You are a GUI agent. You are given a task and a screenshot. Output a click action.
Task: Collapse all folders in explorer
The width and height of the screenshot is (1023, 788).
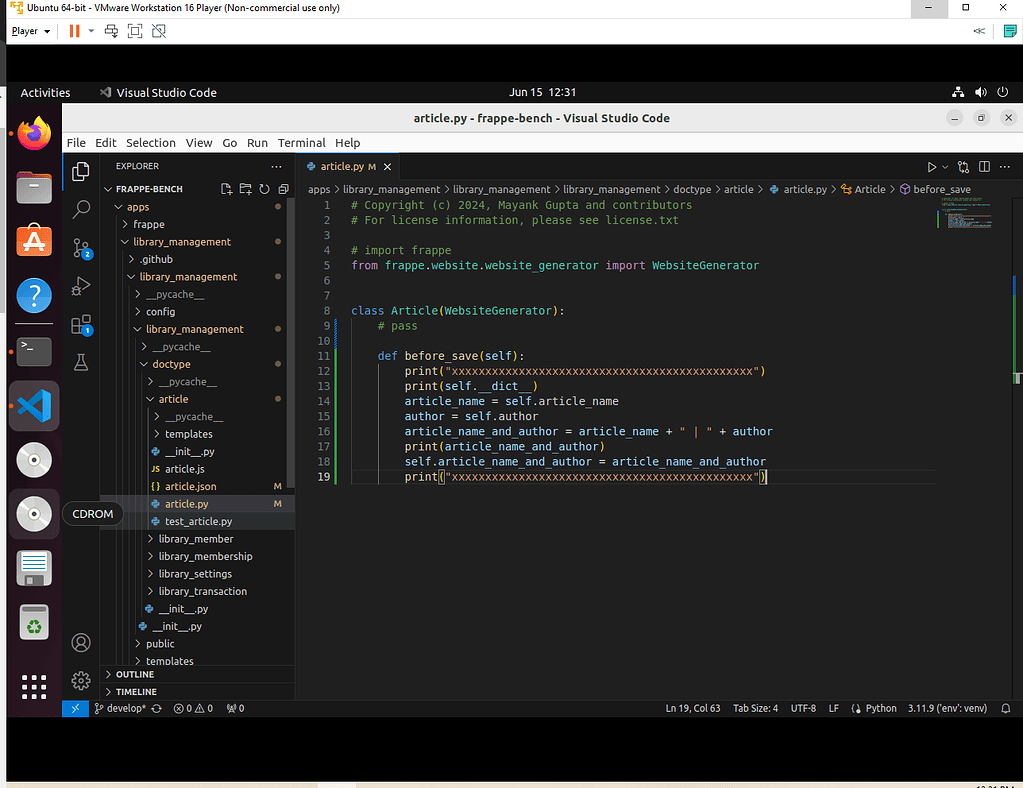283,189
